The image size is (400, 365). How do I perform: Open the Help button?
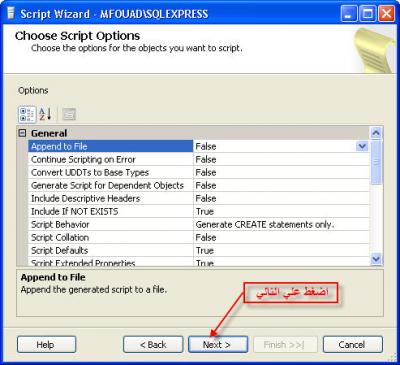tap(46, 344)
